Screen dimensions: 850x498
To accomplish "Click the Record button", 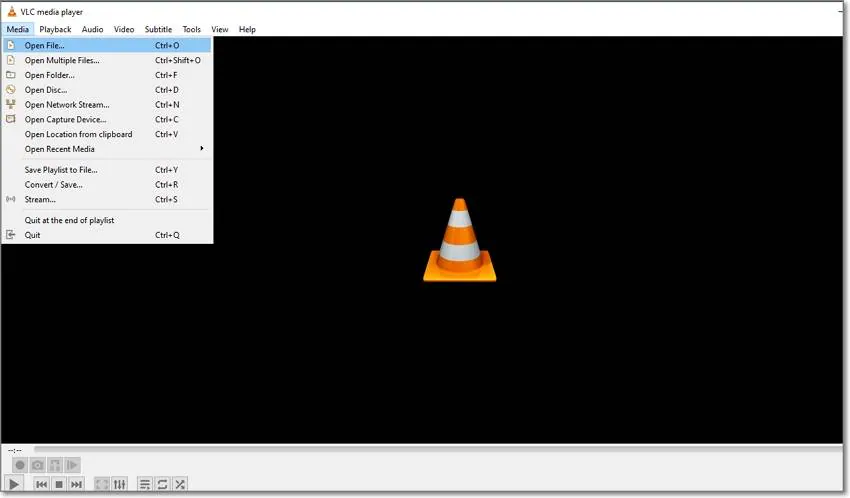I will click(20, 465).
